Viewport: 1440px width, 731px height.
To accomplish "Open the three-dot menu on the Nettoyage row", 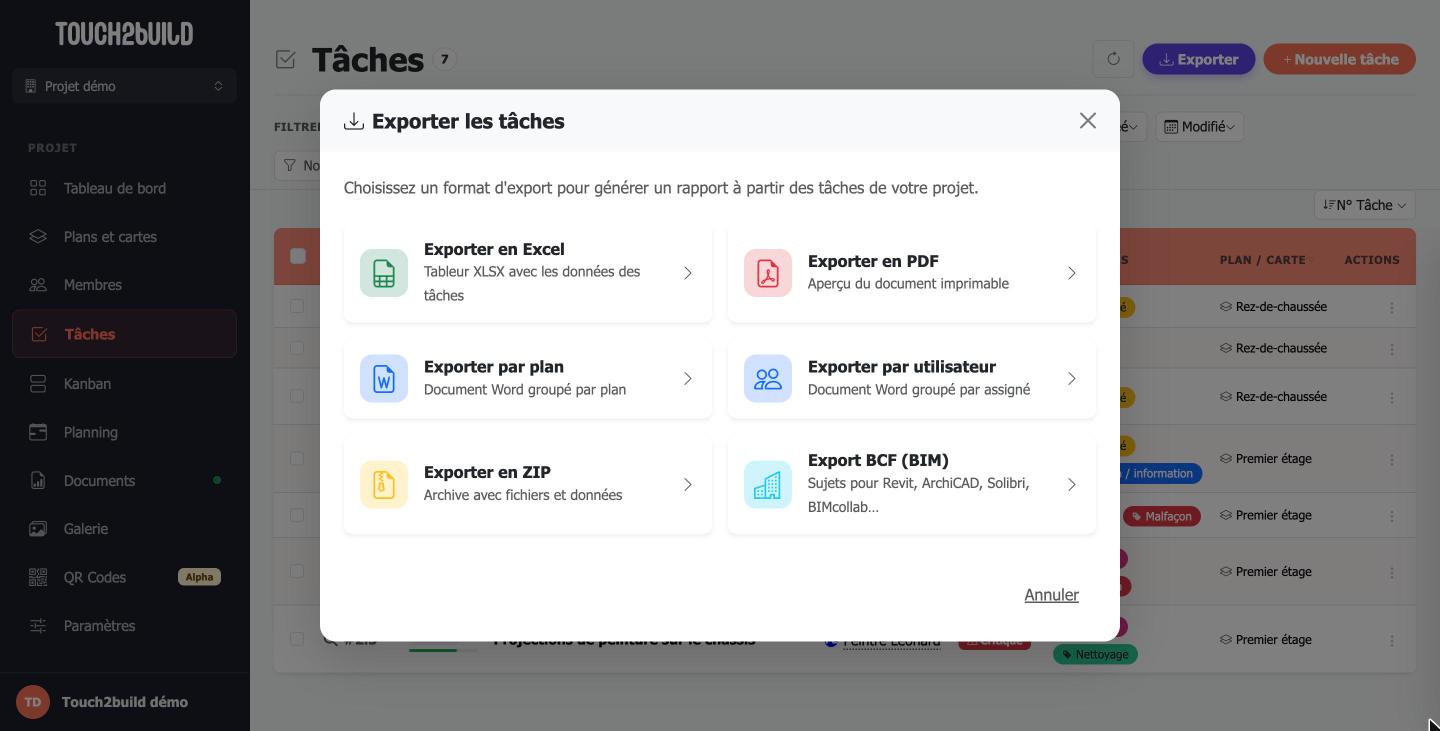I will click(1391, 640).
